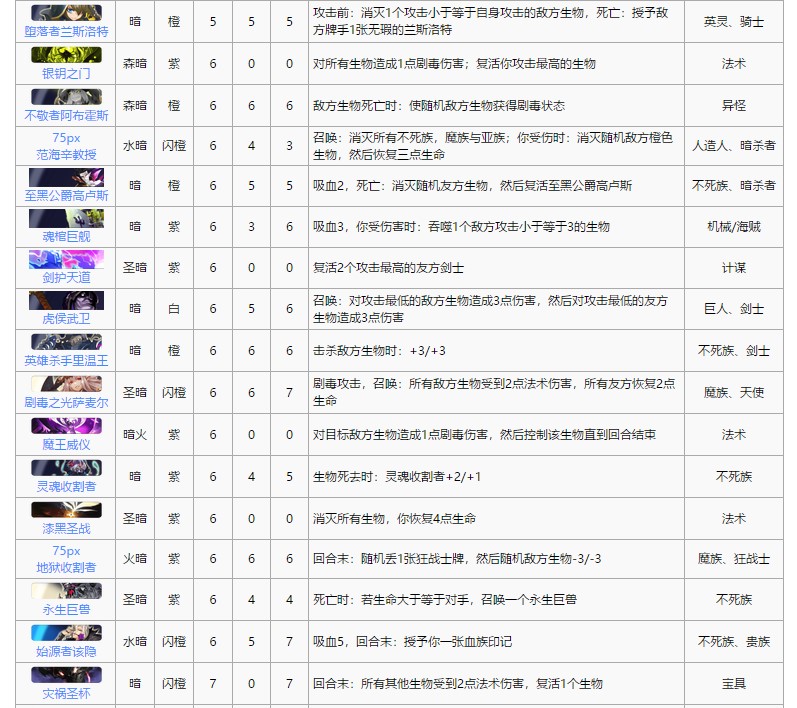
Task: Open the 范海辛教授 text link
Action: 66,155
